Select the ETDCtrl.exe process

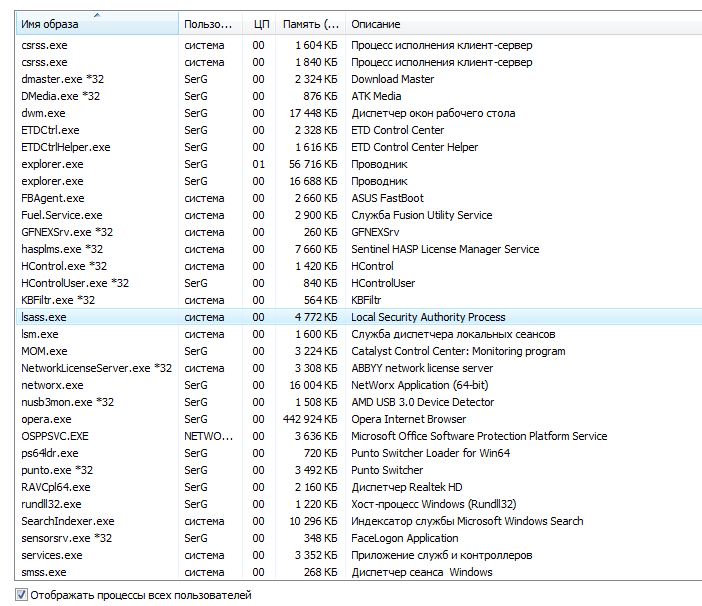pyautogui.click(x=359, y=130)
